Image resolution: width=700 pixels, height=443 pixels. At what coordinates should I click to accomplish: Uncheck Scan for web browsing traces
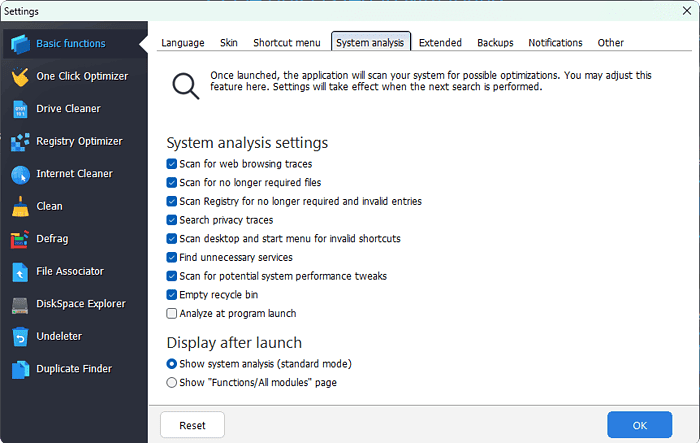pyautogui.click(x=172, y=163)
